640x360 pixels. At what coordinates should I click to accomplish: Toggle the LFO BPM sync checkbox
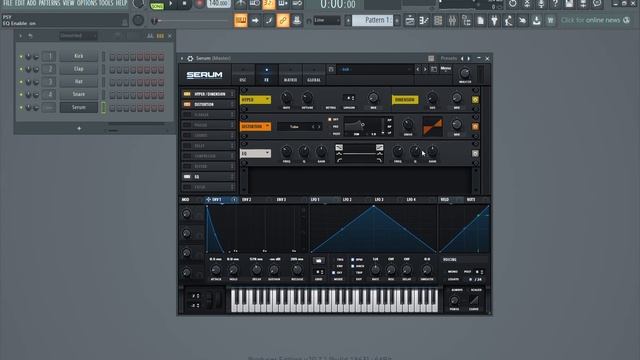[x=353, y=260]
